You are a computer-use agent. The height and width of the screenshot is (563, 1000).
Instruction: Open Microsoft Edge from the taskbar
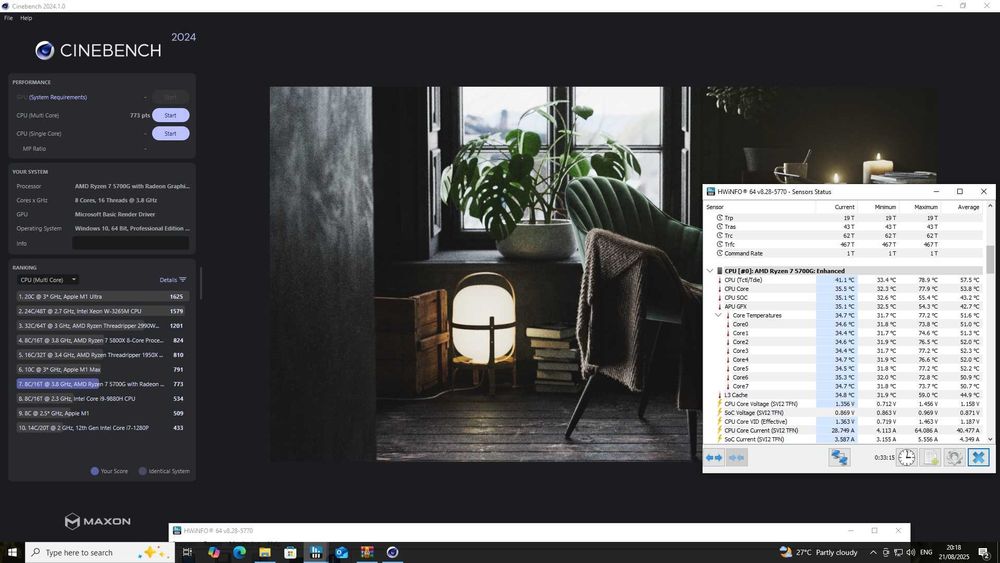(x=239, y=552)
